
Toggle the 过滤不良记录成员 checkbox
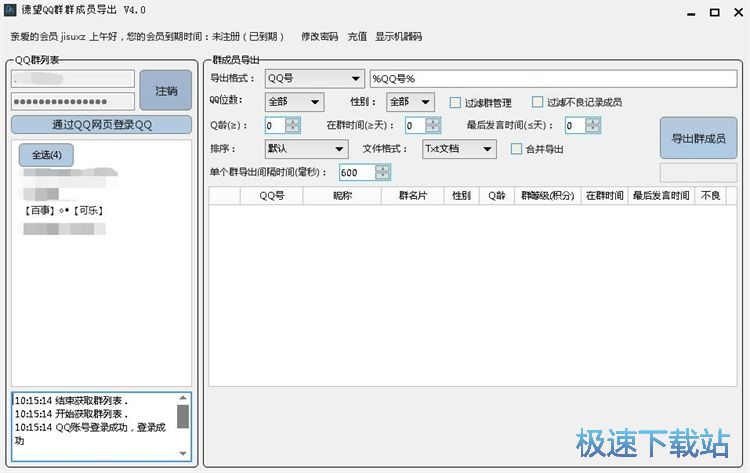(538, 102)
